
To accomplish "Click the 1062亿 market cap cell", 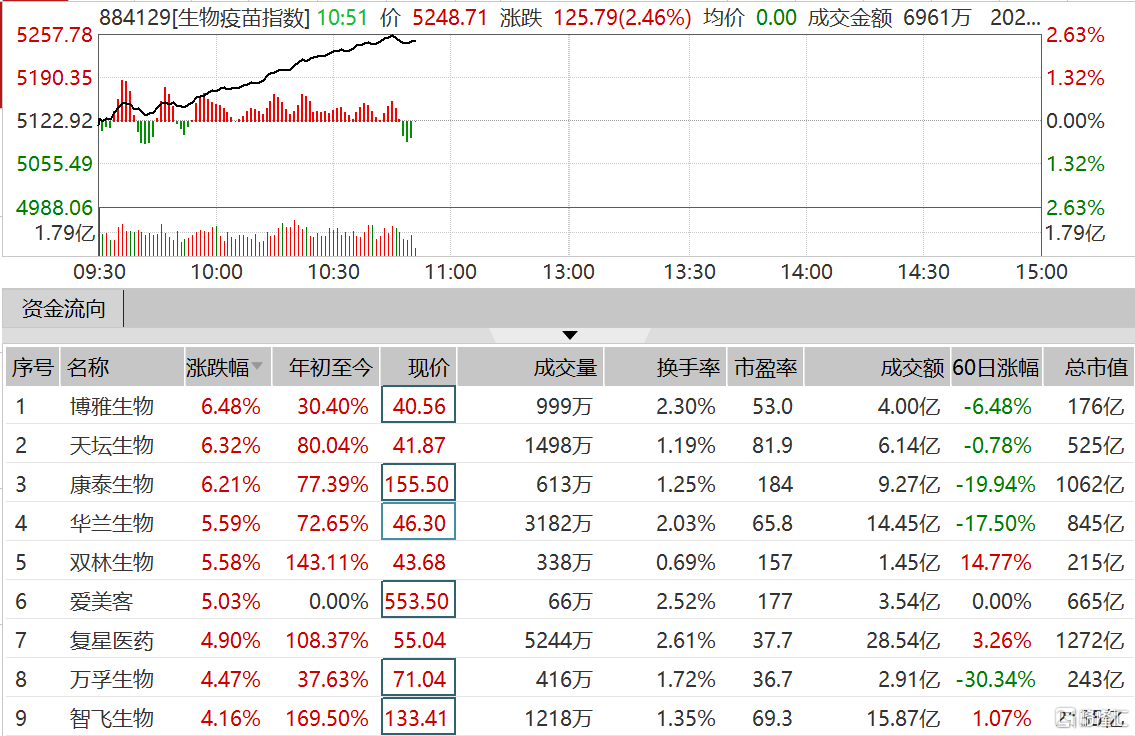I will [x=1089, y=485].
